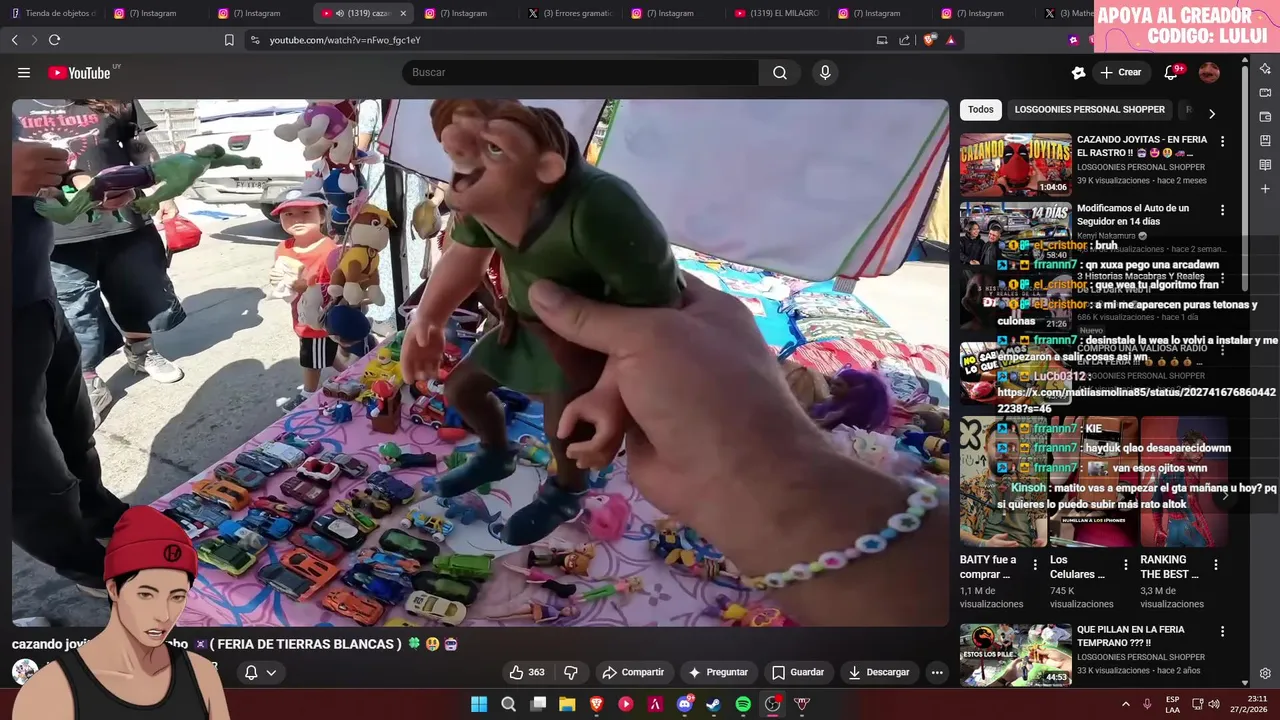Image resolution: width=1280 pixels, height=720 pixels.
Task: Open options for CAZANDO JOYITAS video
Action: pos(1222,142)
